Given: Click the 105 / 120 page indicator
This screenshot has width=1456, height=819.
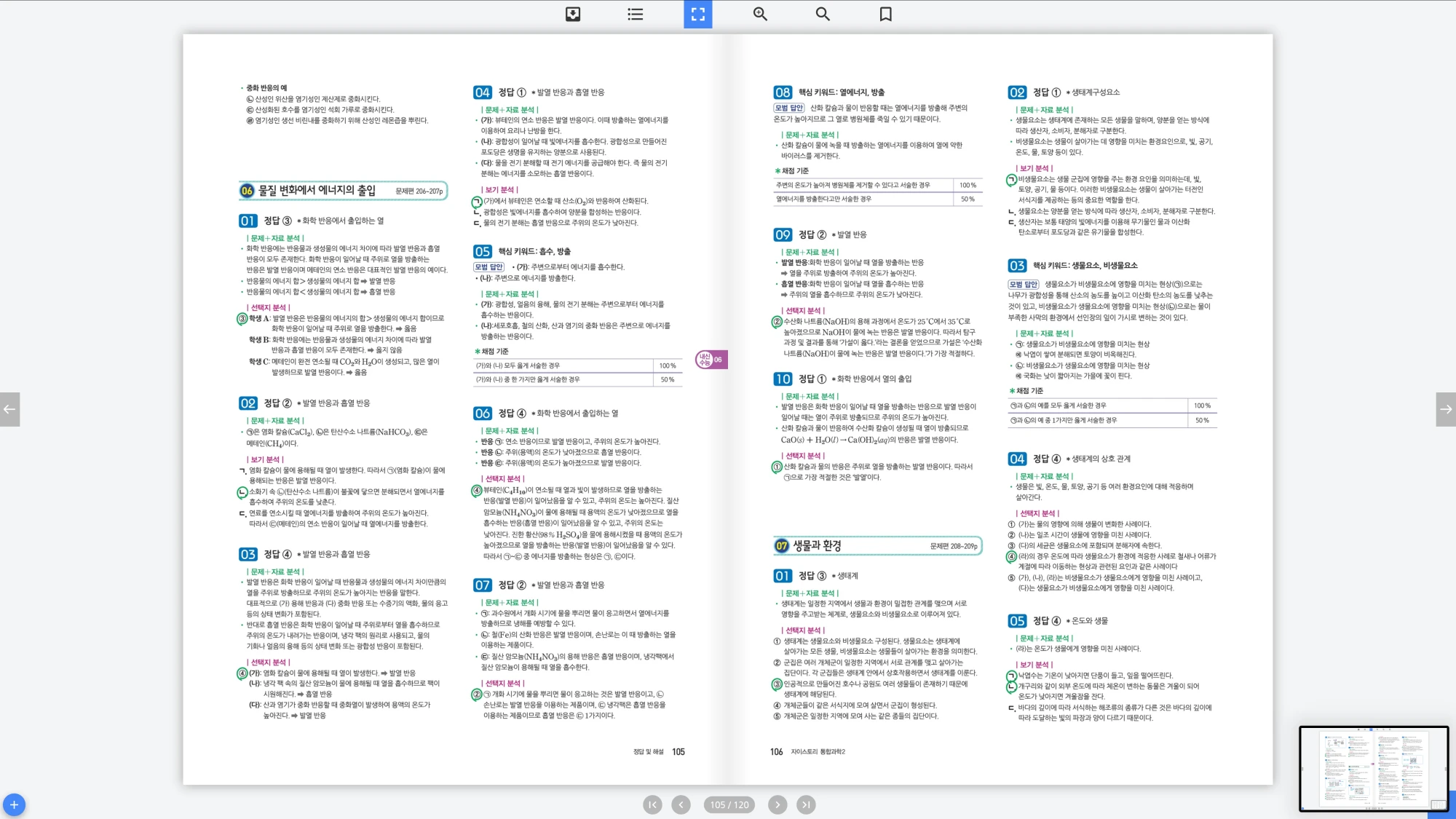Looking at the screenshot, I should tap(729, 804).
